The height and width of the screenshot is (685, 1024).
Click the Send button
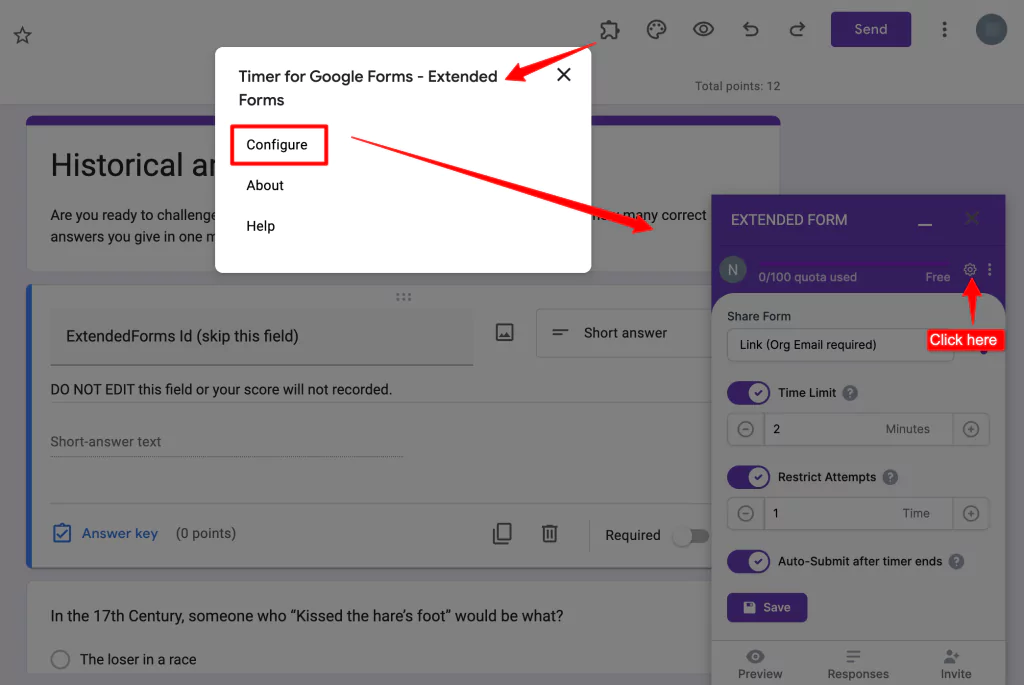pyautogui.click(x=870, y=29)
